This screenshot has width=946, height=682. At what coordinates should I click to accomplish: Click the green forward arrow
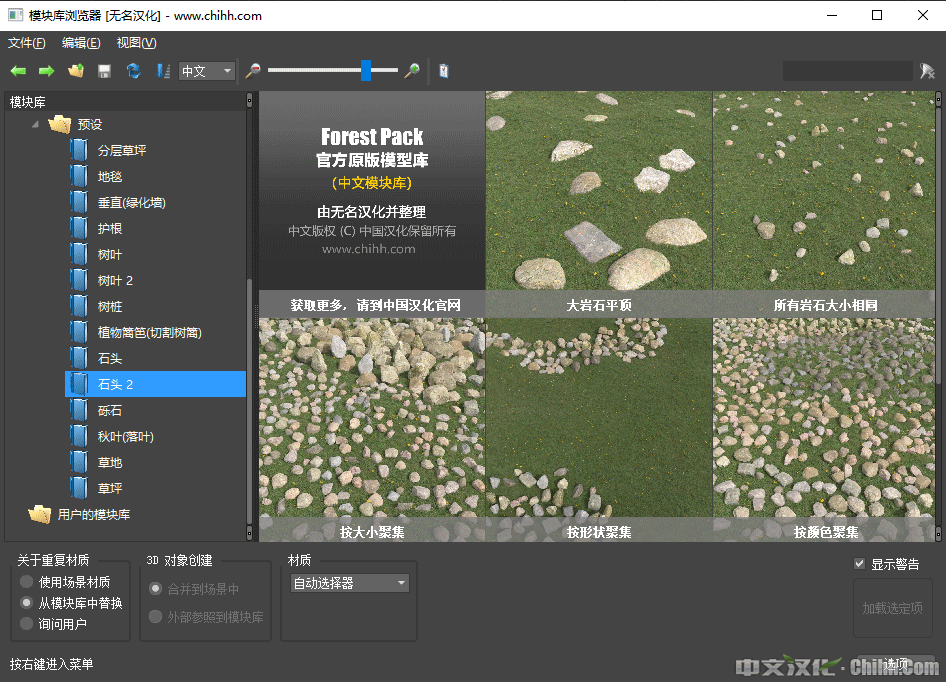(46, 71)
